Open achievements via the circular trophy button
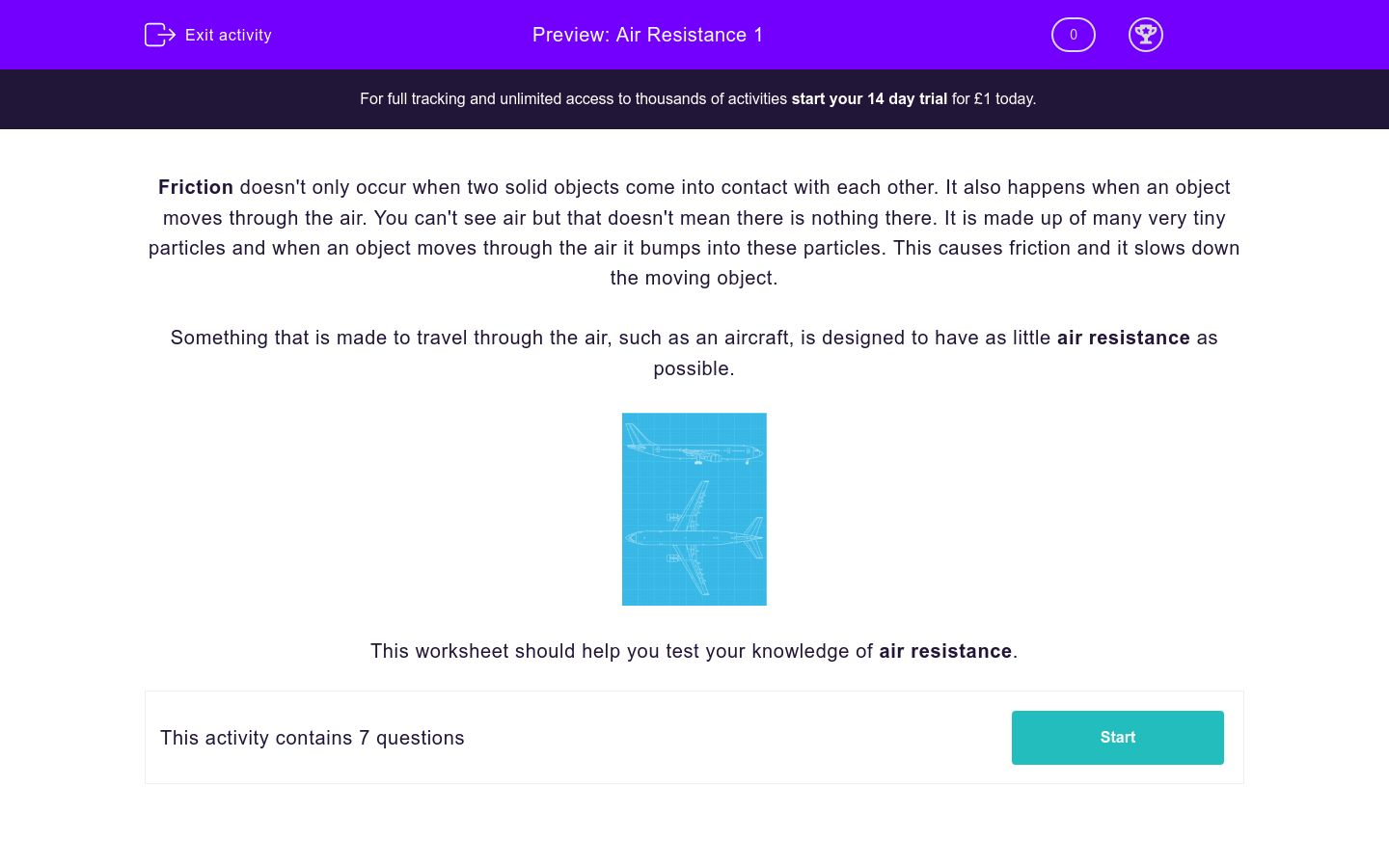Screen dimensions: 1389x868 point(1146,35)
